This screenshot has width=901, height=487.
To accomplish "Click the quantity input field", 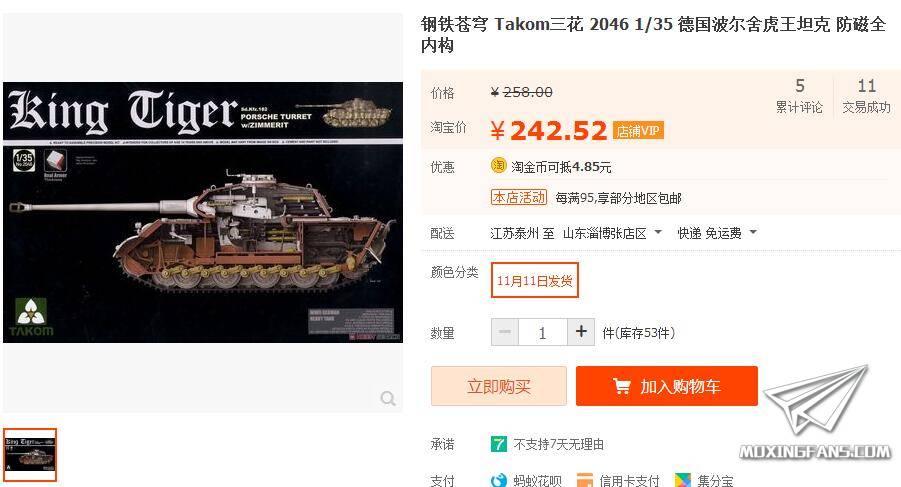I will click(x=542, y=332).
